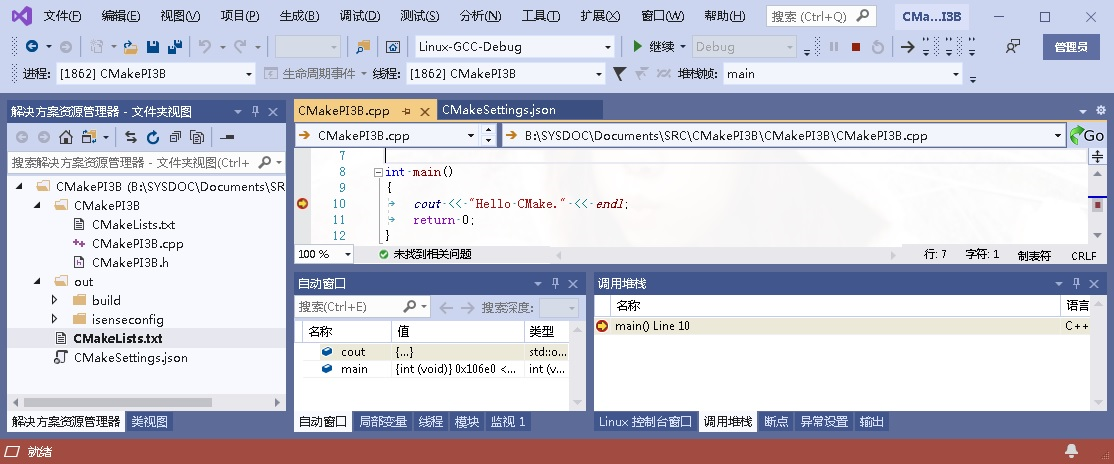Toggle the thread filter flag icon
Viewport: 1114px width, 464px height.
point(620,73)
